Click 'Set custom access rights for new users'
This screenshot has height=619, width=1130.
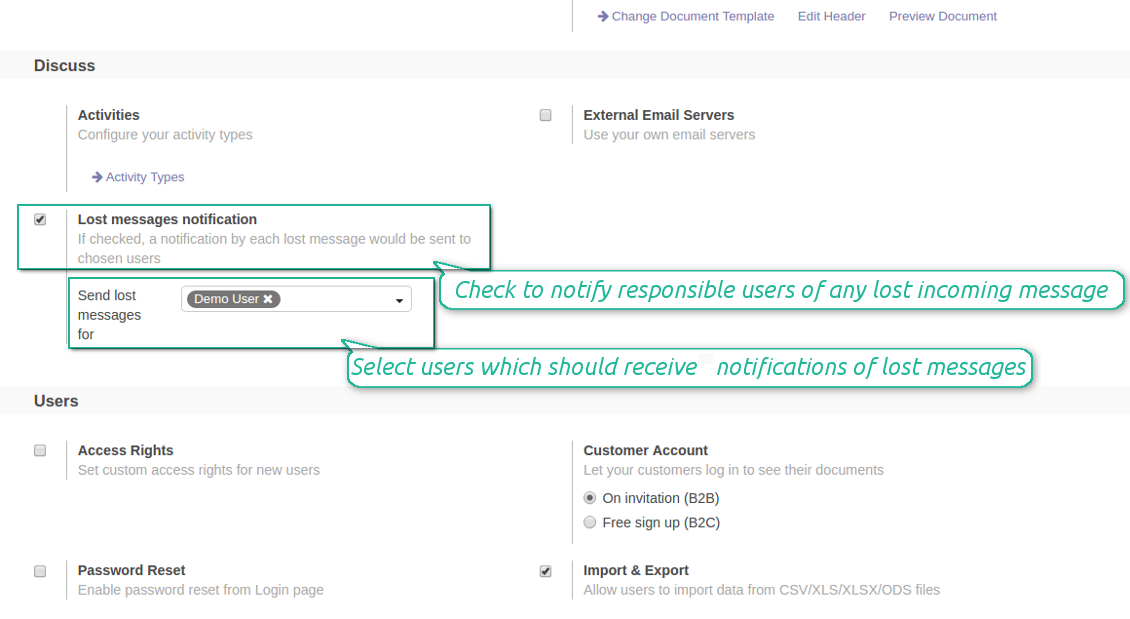coord(199,470)
